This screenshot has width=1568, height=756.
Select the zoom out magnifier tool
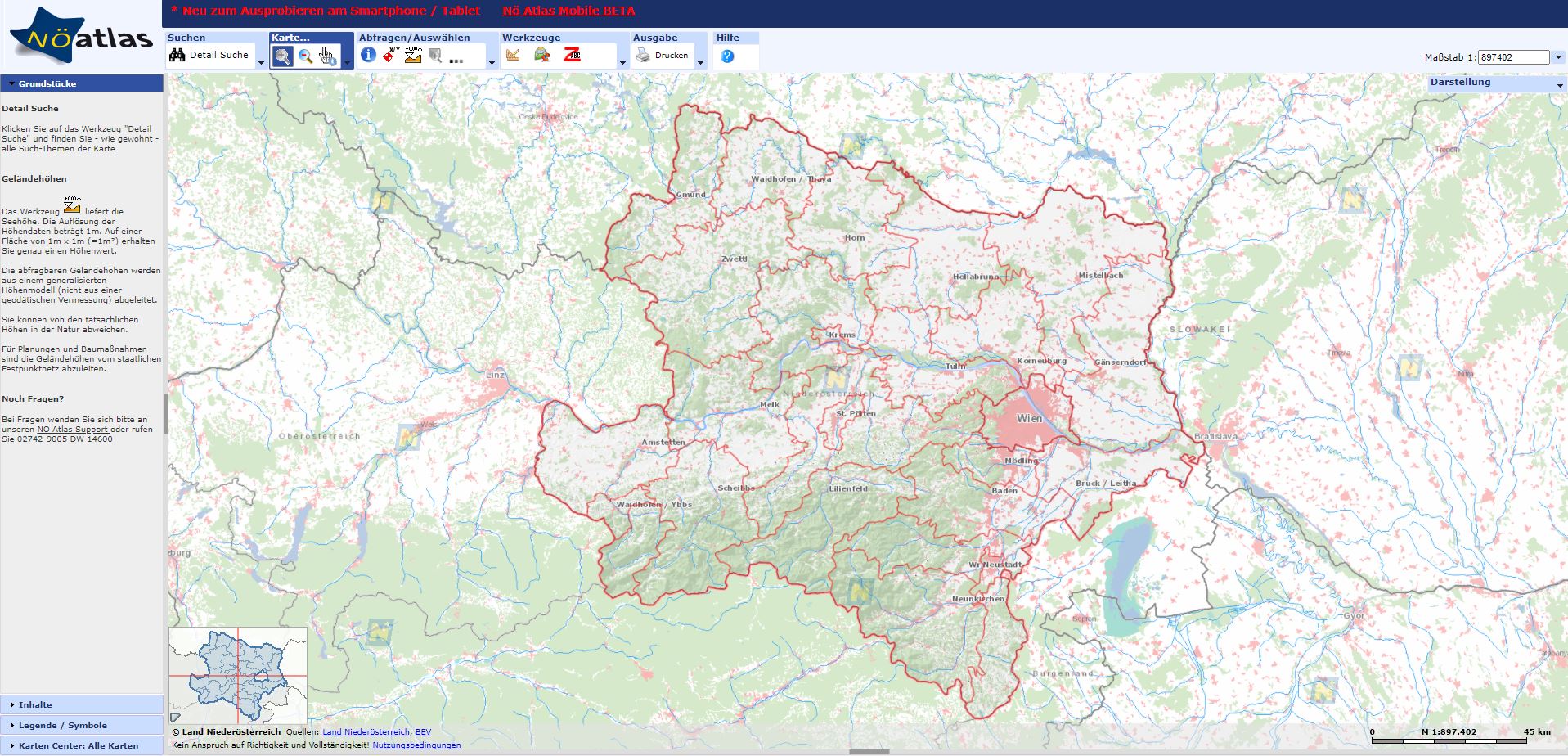[x=305, y=56]
